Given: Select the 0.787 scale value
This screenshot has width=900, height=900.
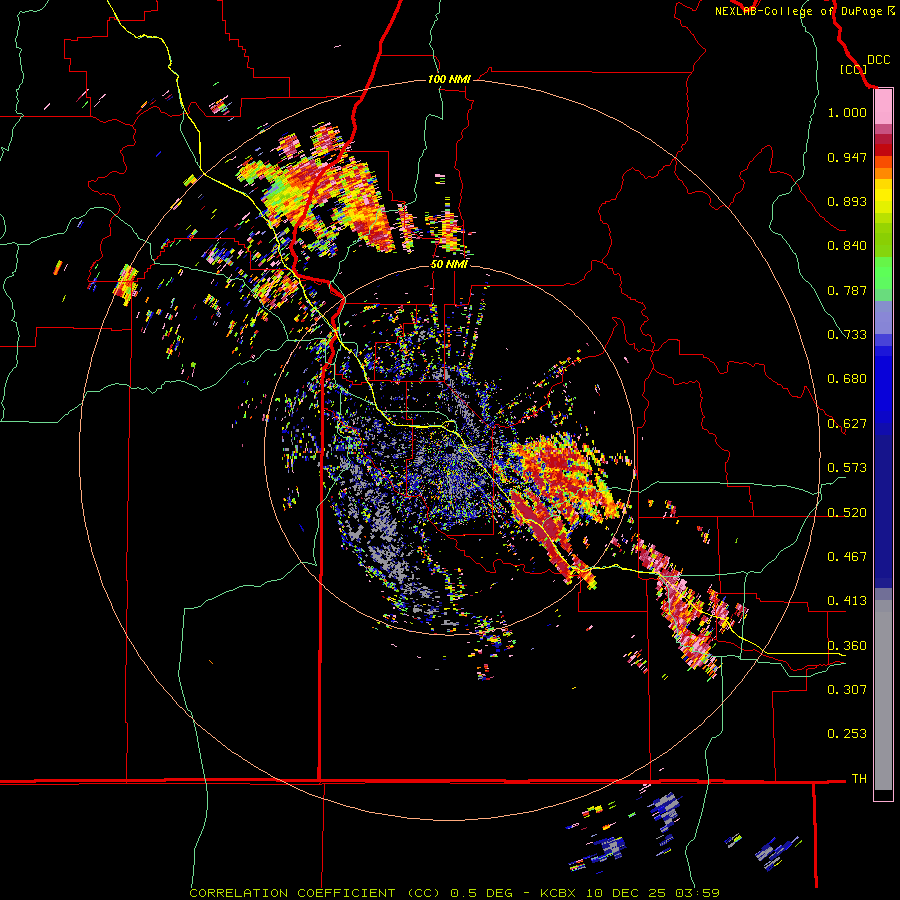Looking at the screenshot, I should pyautogui.click(x=847, y=290).
